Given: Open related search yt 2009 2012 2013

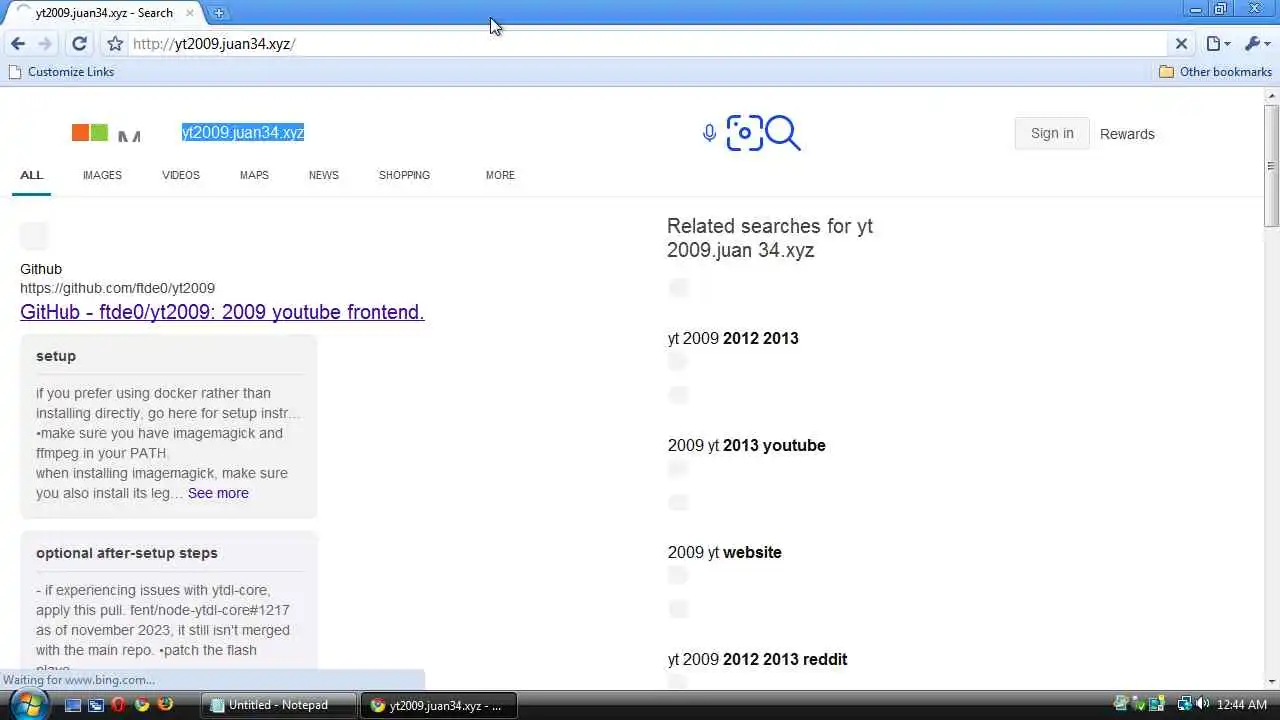Looking at the screenshot, I should click(733, 338).
